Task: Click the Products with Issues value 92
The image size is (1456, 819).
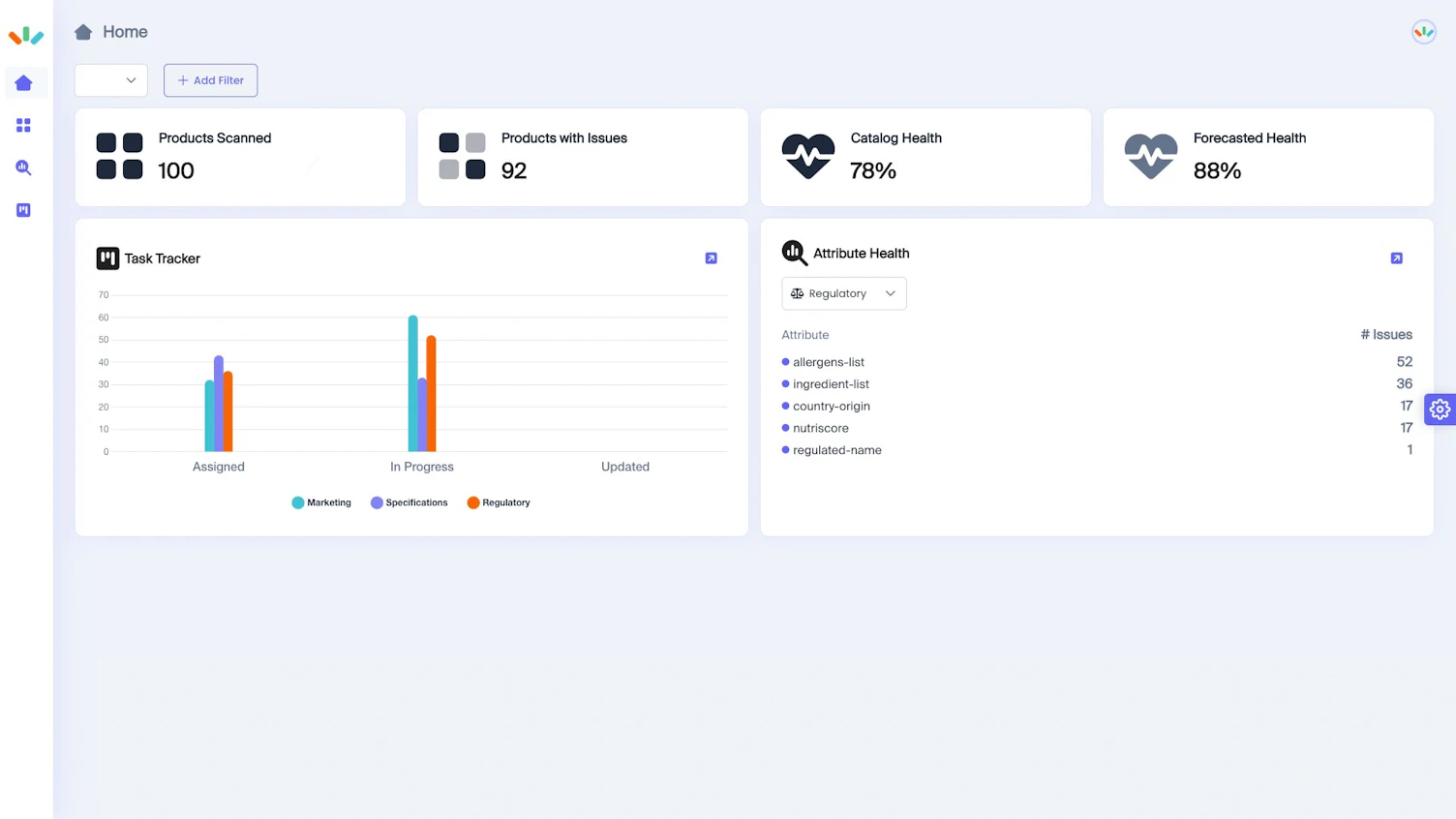Action: tap(514, 170)
